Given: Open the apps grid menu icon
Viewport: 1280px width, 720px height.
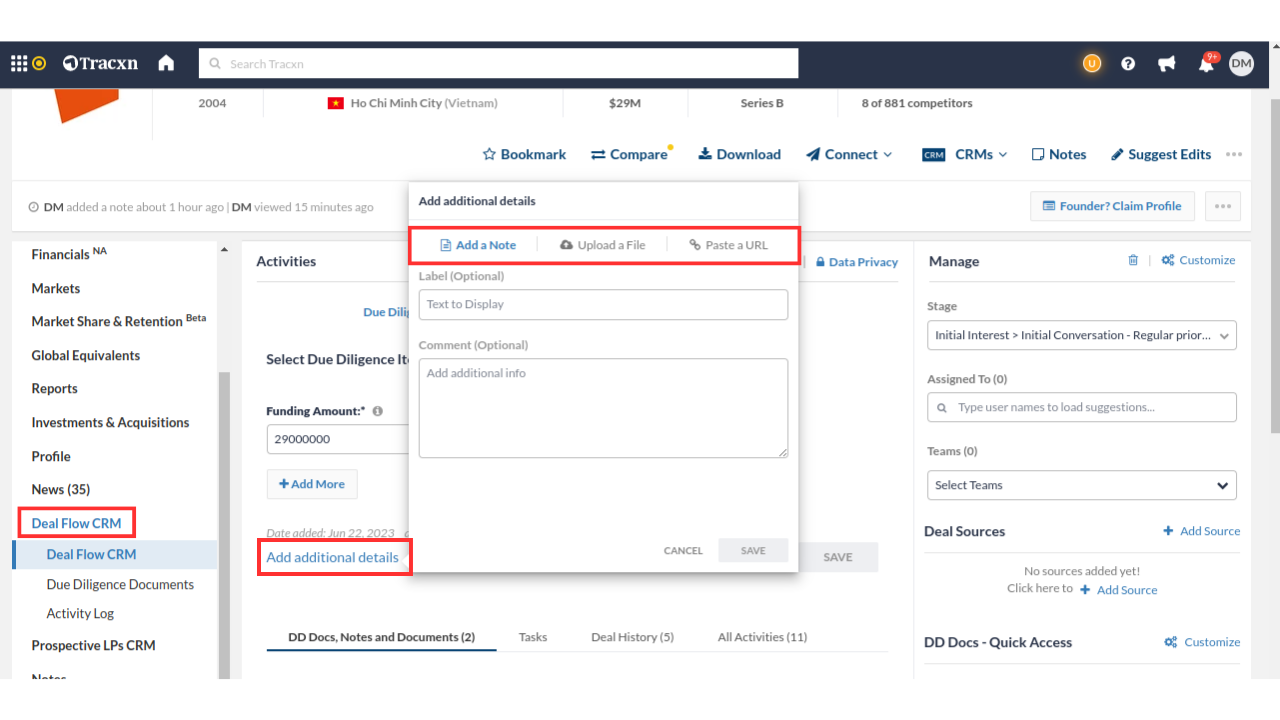Looking at the screenshot, I should 19,63.
